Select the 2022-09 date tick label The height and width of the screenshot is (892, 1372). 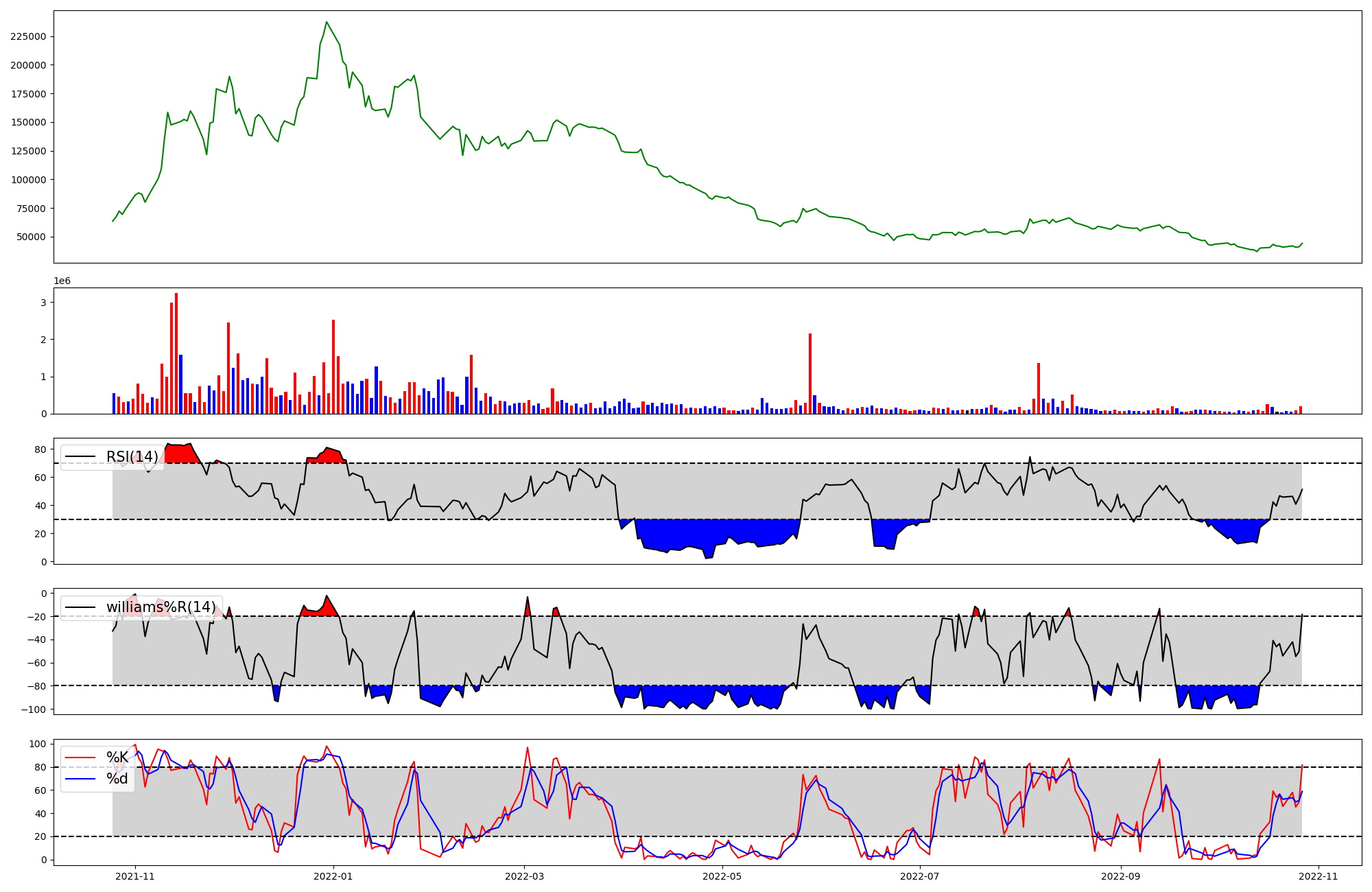click(1120, 876)
